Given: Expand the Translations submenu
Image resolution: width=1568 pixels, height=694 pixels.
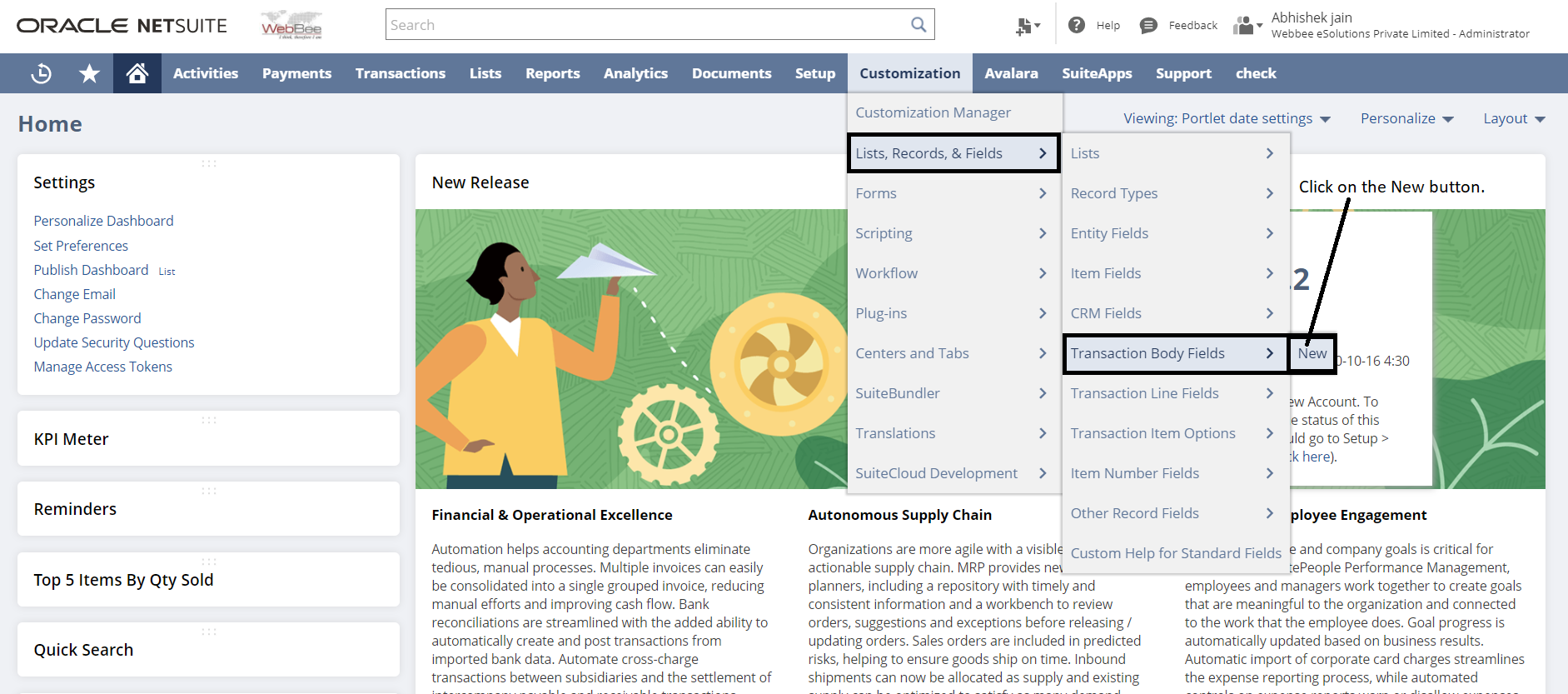Looking at the screenshot, I should coord(954,433).
